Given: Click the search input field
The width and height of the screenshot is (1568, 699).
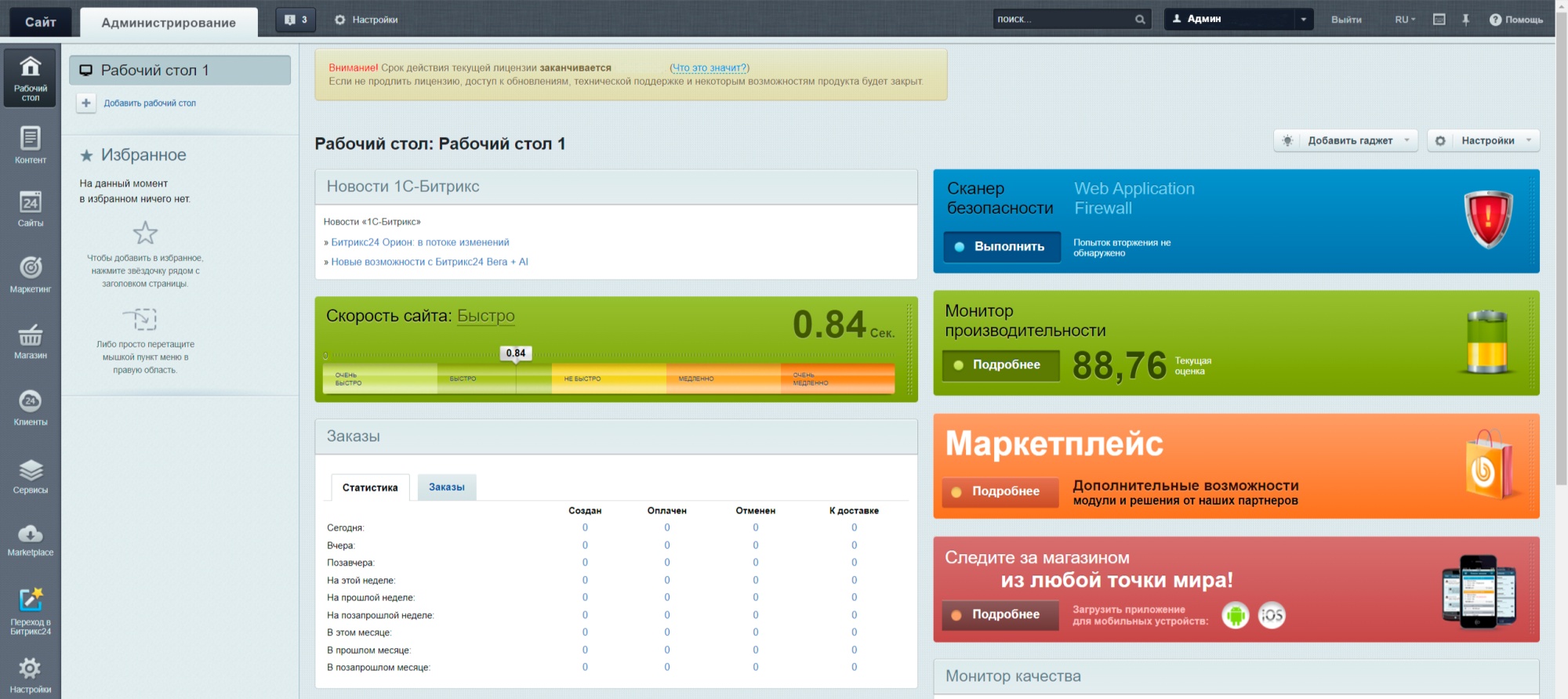Looking at the screenshot, I should pos(1062,20).
